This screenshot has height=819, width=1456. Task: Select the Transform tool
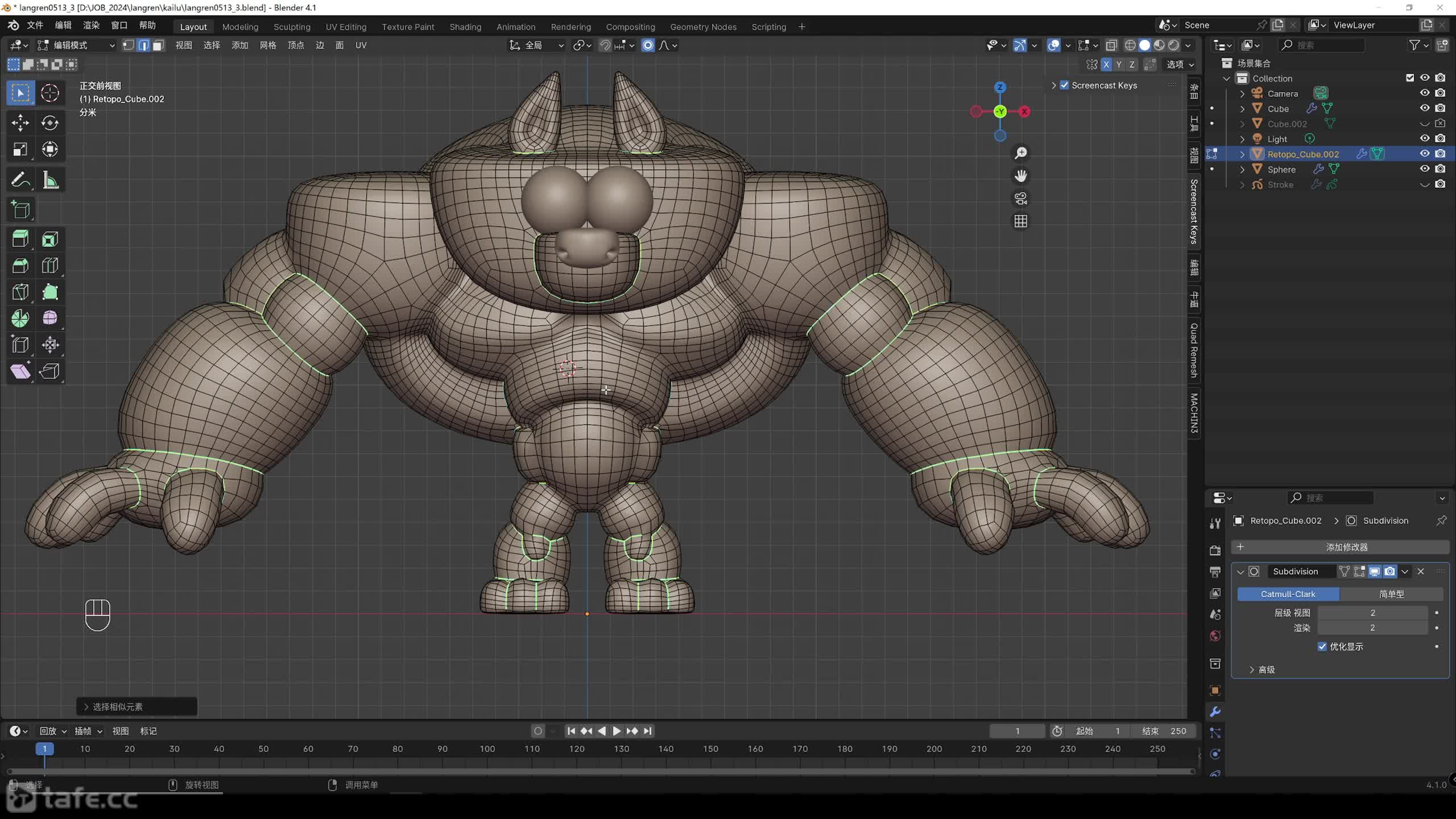click(x=50, y=149)
